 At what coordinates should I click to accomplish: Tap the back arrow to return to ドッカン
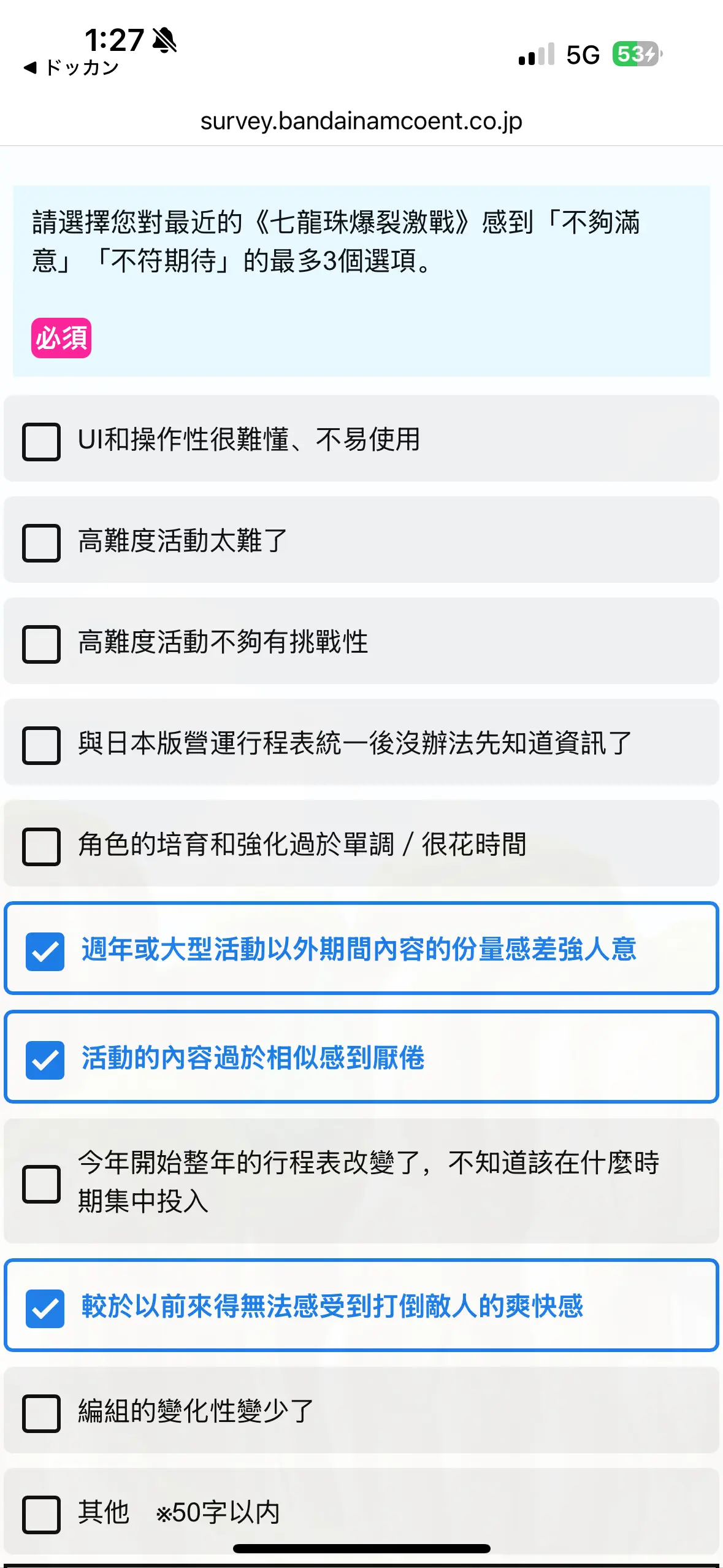point(30,67)
